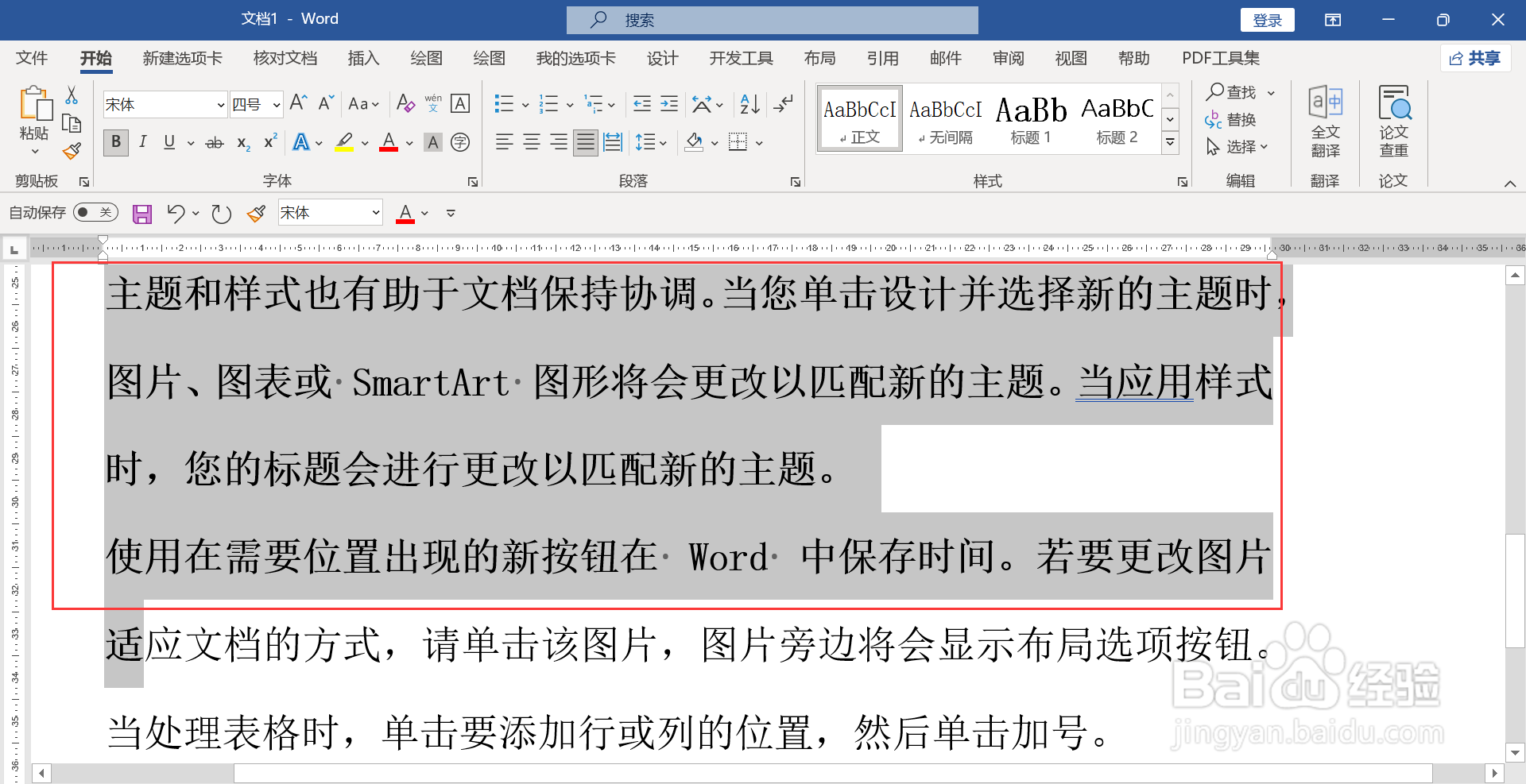Switch to the 插入 tab

pos(364,58)
